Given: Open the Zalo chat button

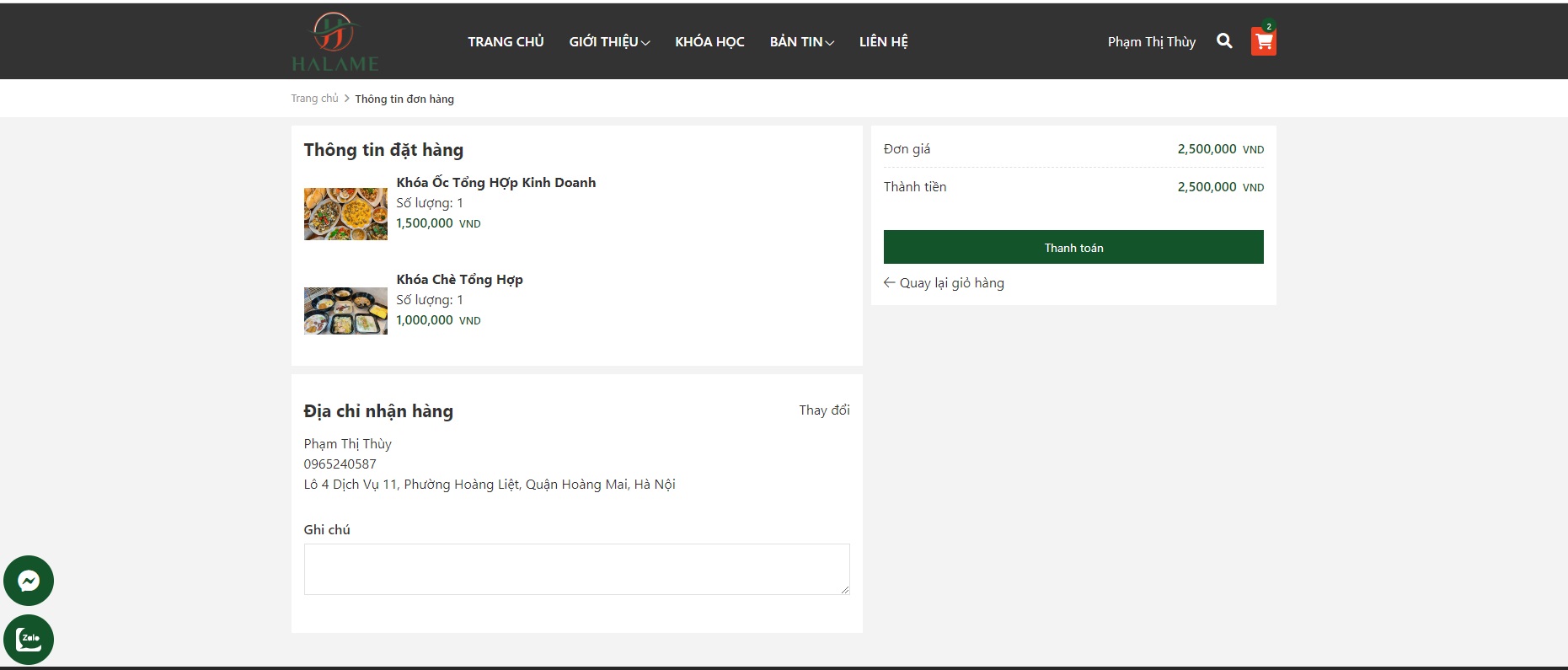Looking at the screenshot, I should [29, 640].
